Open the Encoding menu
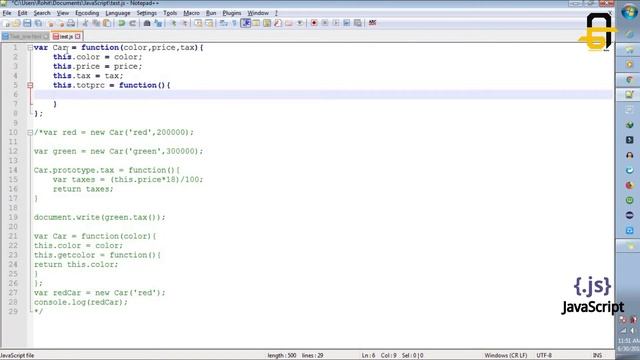The height and width of the screenshot is (360, 640). coord(87,13)
